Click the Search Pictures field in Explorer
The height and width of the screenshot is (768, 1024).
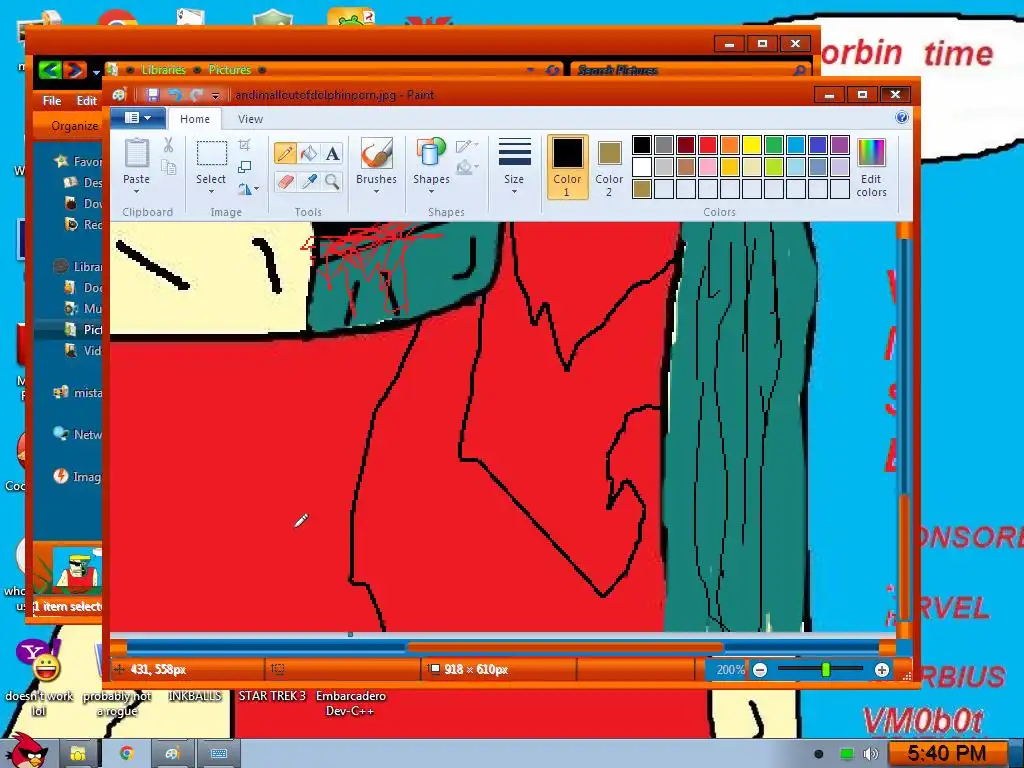click(x=691, y=70)
